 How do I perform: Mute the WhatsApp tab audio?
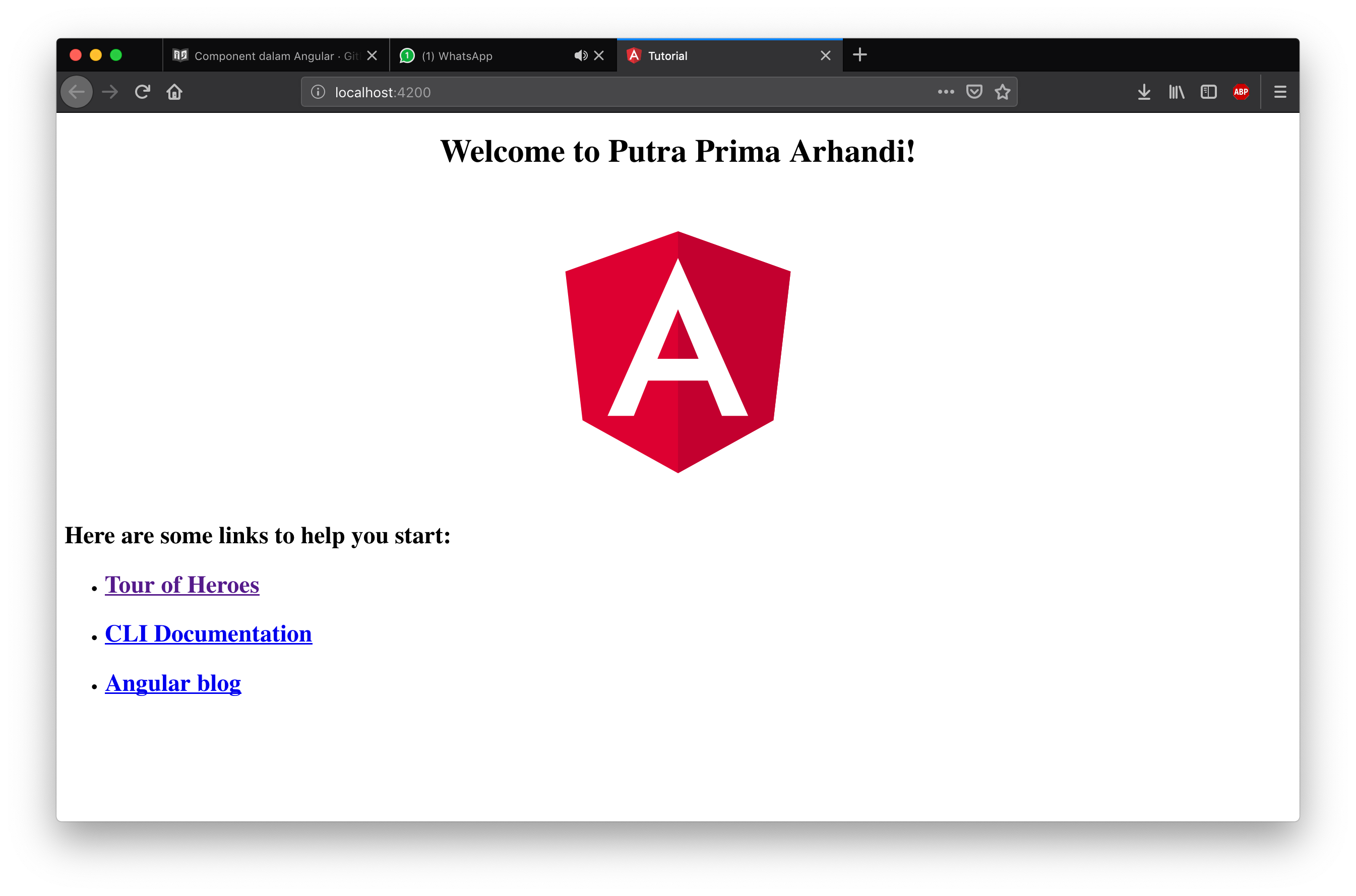pos(581,55)
